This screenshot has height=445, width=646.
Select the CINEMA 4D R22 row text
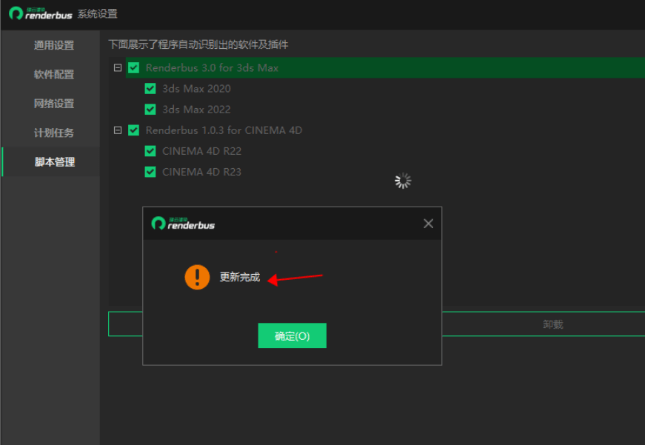202,151
